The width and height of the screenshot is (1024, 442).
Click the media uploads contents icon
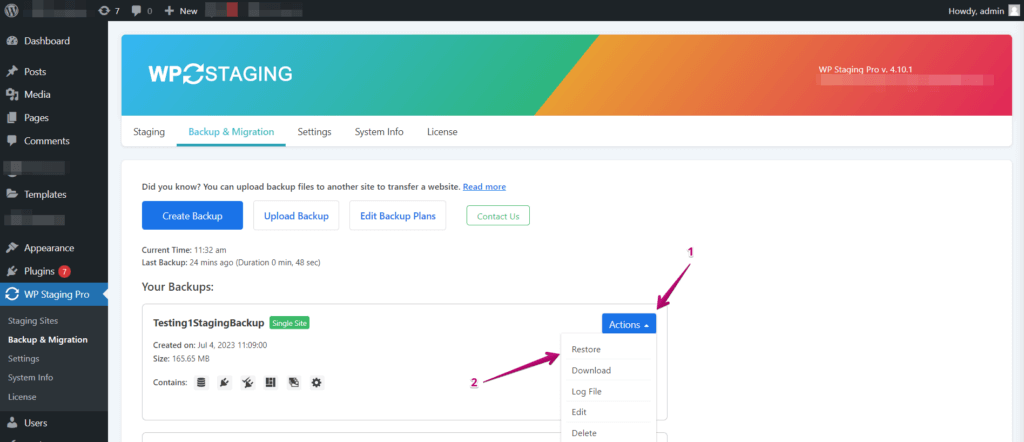(x=294, y=383)
